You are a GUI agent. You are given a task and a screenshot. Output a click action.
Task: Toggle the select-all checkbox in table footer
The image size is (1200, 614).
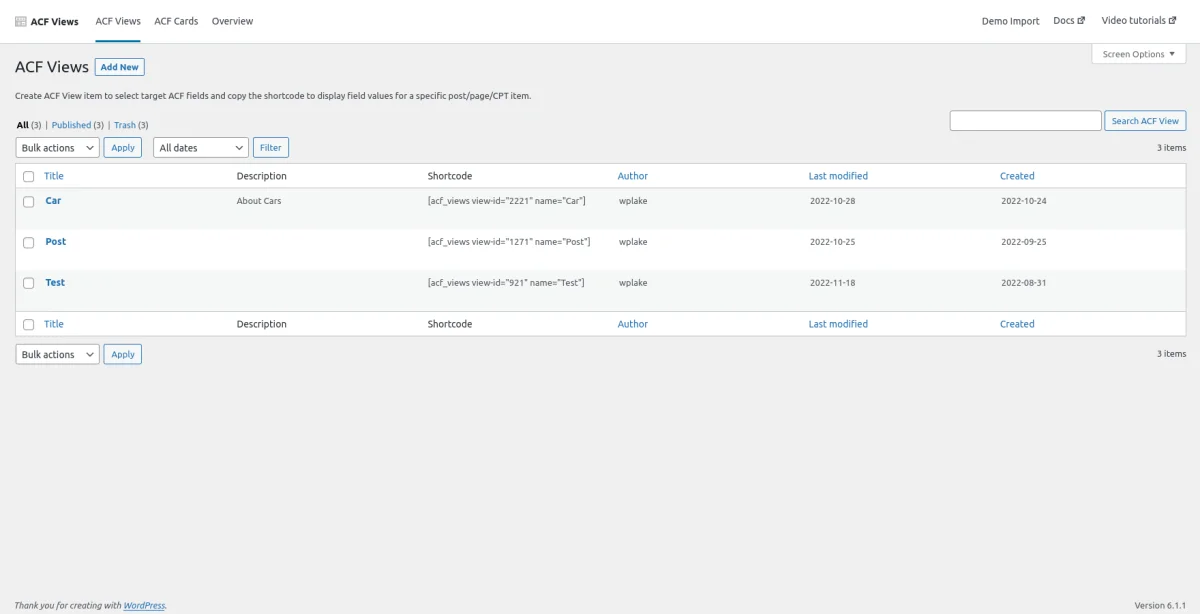point(28,324)
